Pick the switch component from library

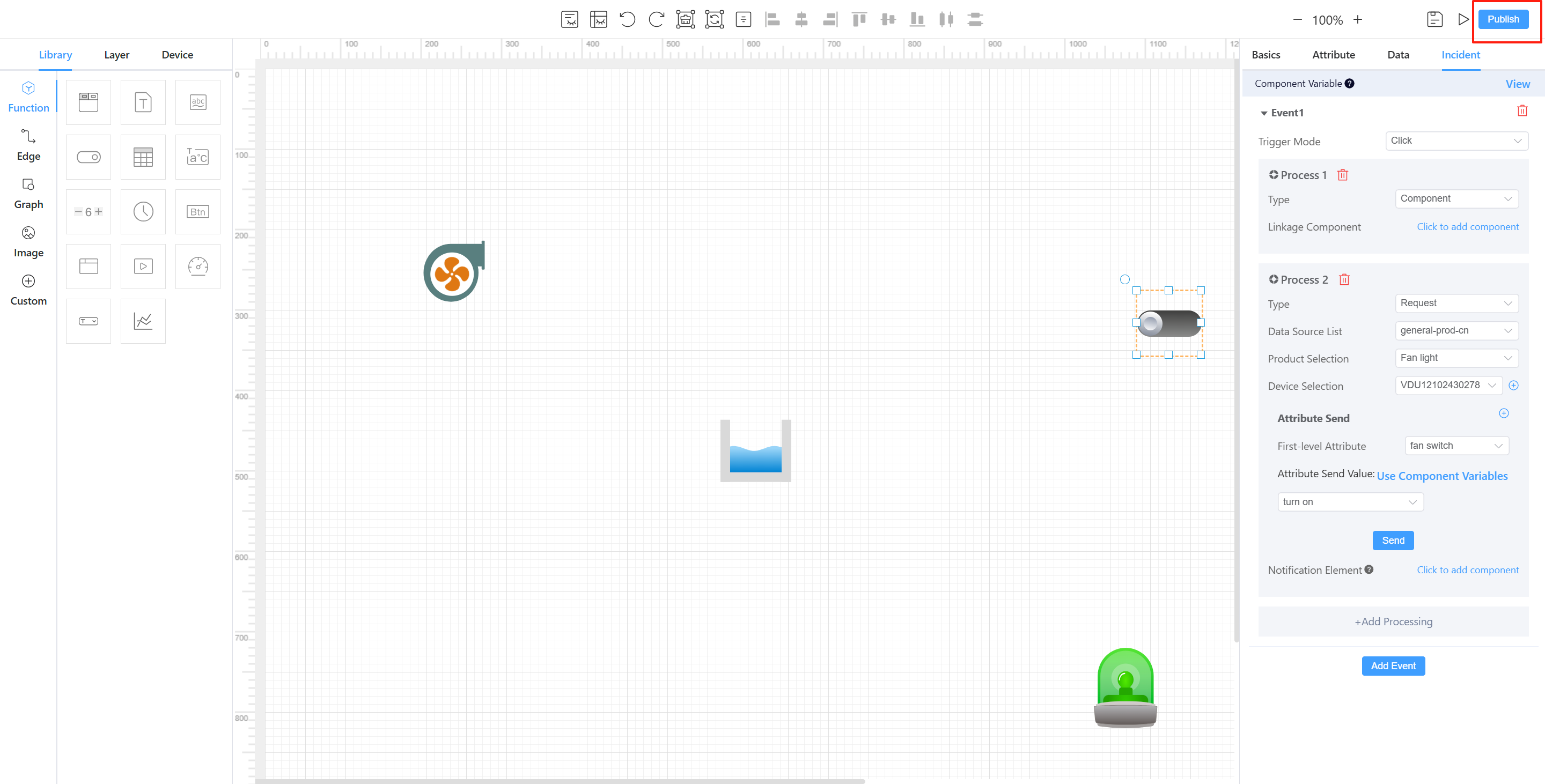(88, 157)
